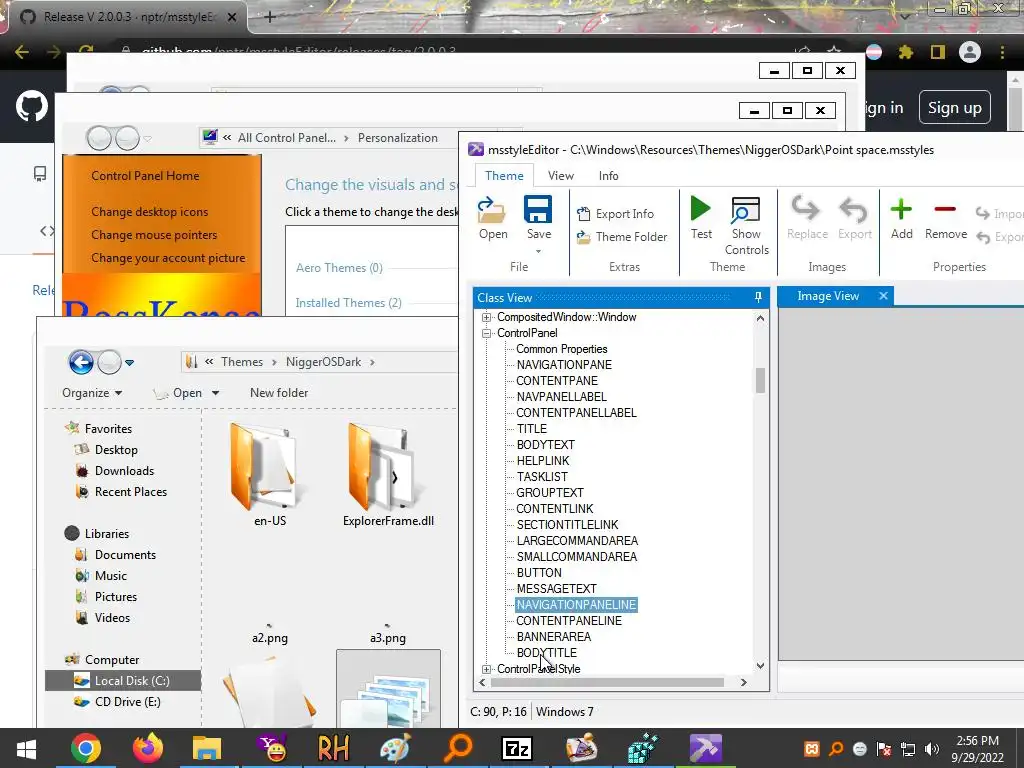Viewport: 1024px width, 768px height.
Task: Open Local Disk (C:) in navigation
Action: (123, 680)
